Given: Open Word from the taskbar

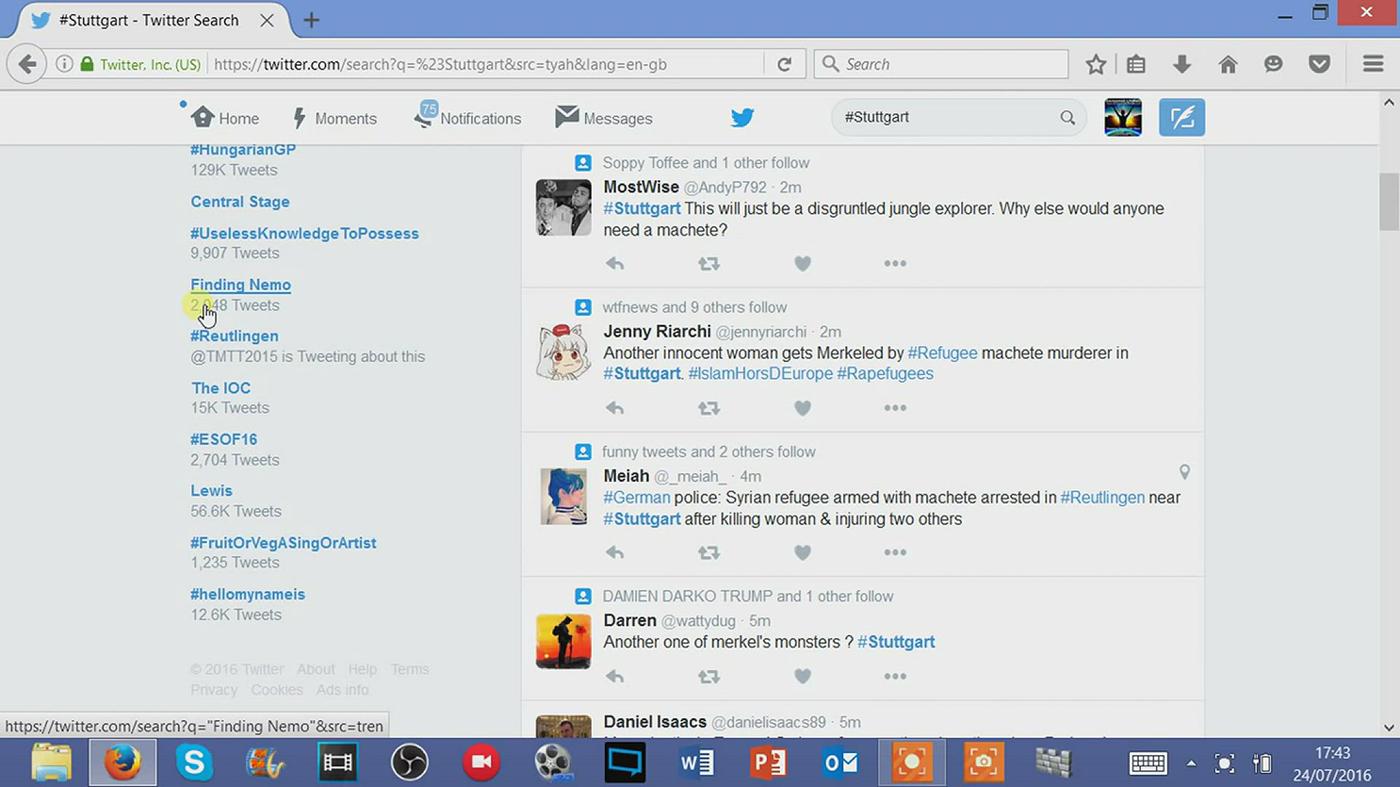Looking at the screenshot, I should [696, 763].
